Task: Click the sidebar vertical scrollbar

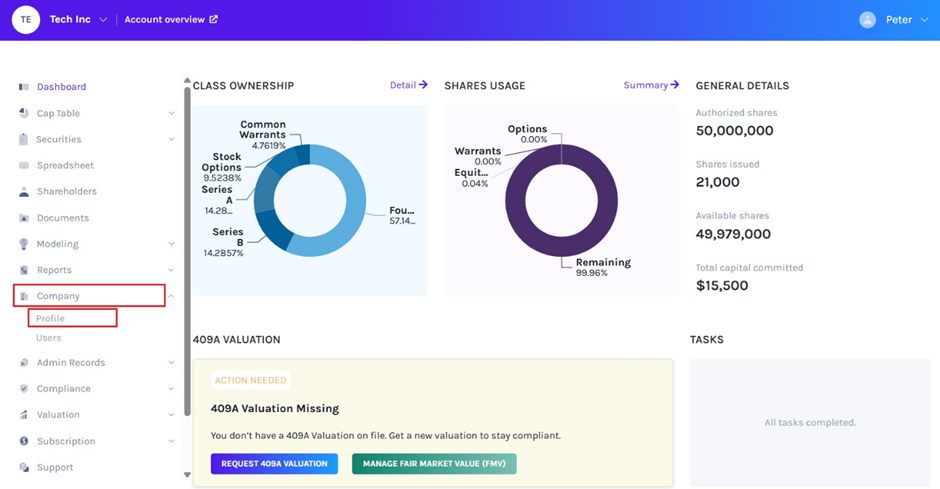Action: point(187,250)
